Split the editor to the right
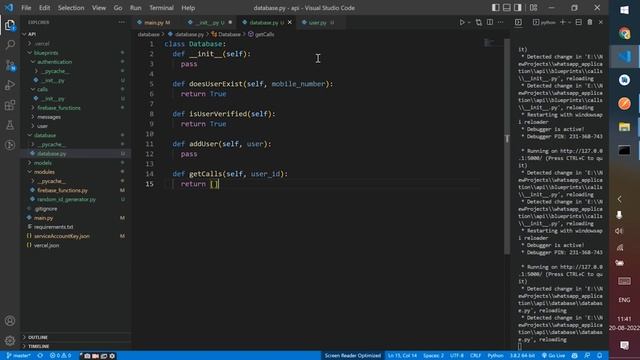Viewport: 640px width, 360px height. pyautogui.click(x=490, y=22)
